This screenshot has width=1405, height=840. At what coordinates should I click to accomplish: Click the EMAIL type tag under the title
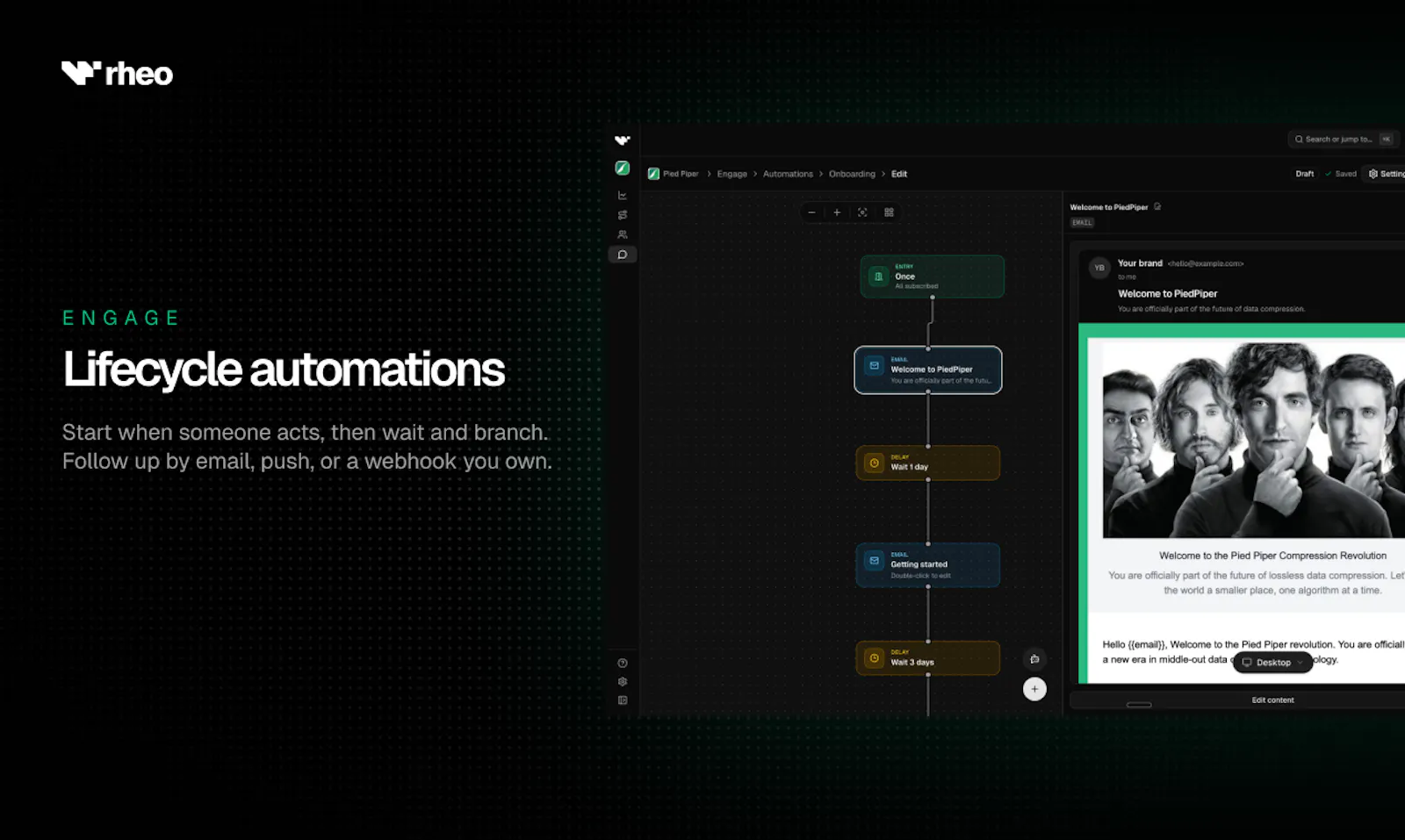click(1082, 223)
